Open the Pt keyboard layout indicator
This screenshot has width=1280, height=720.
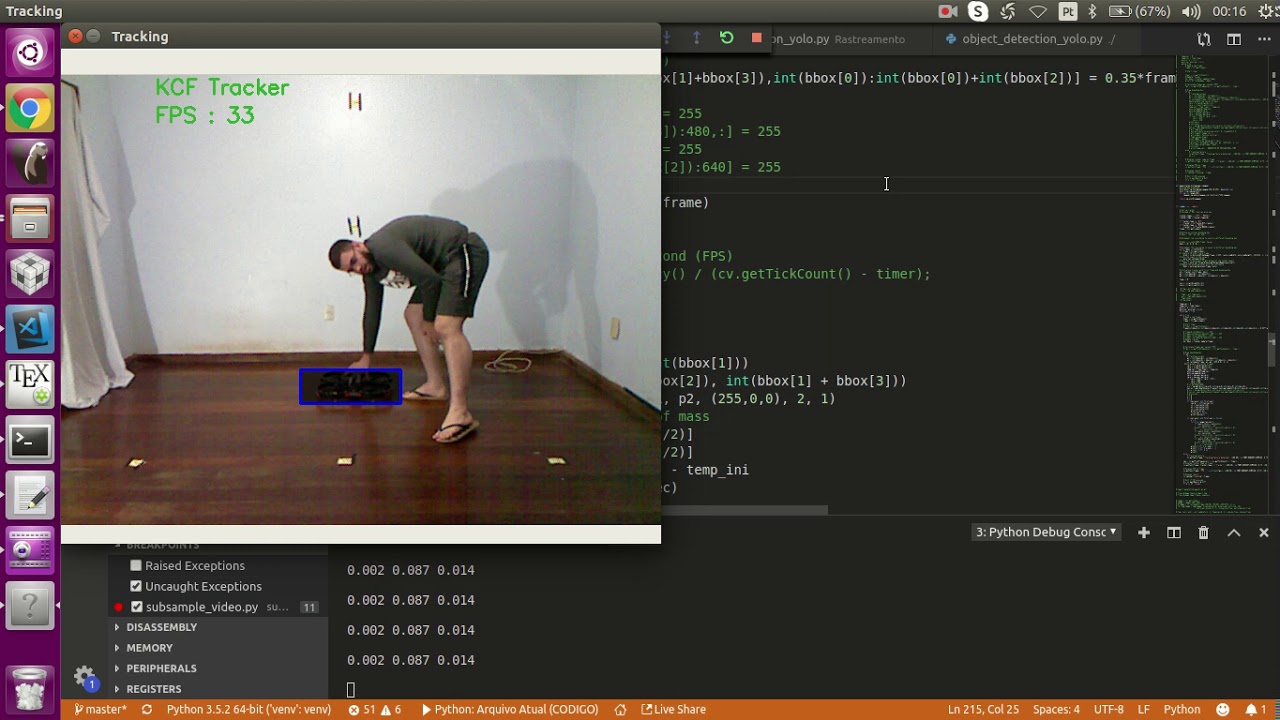[1068, 12]
